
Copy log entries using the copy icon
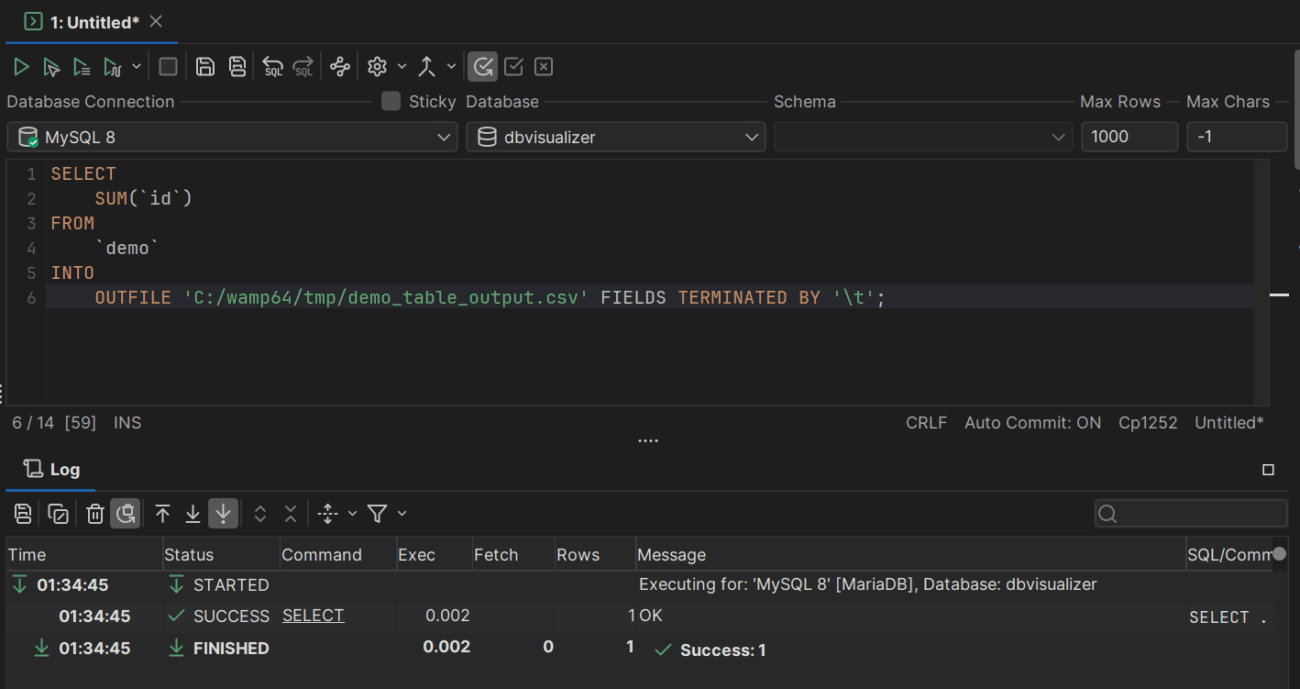[58, 513]
